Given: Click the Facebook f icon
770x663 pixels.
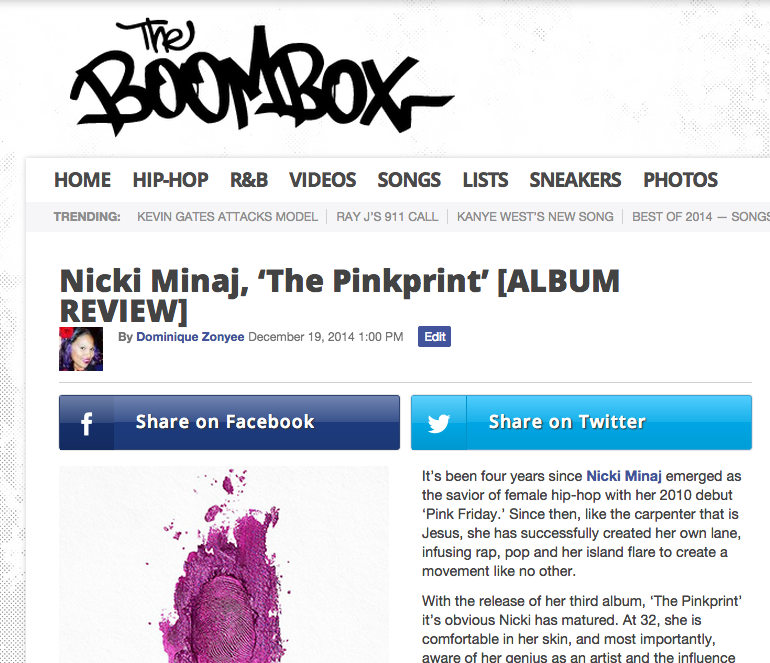Looking at the screenshot, I should (86, 423).
